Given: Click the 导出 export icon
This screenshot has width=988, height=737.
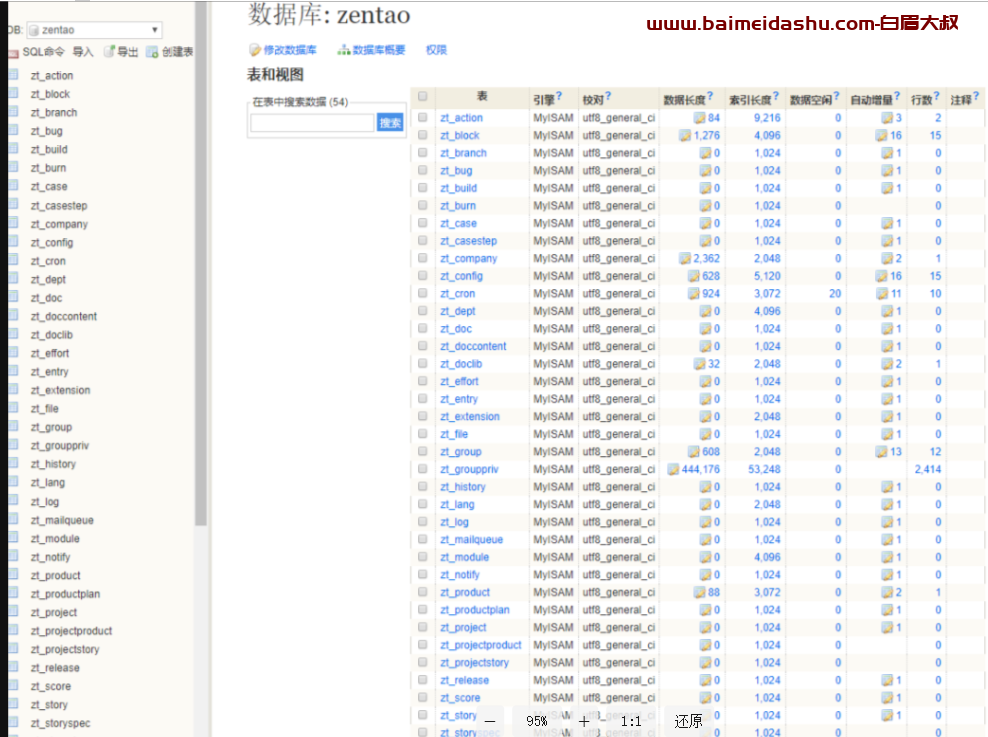Looking at the screenshot, I should [110, 52].
